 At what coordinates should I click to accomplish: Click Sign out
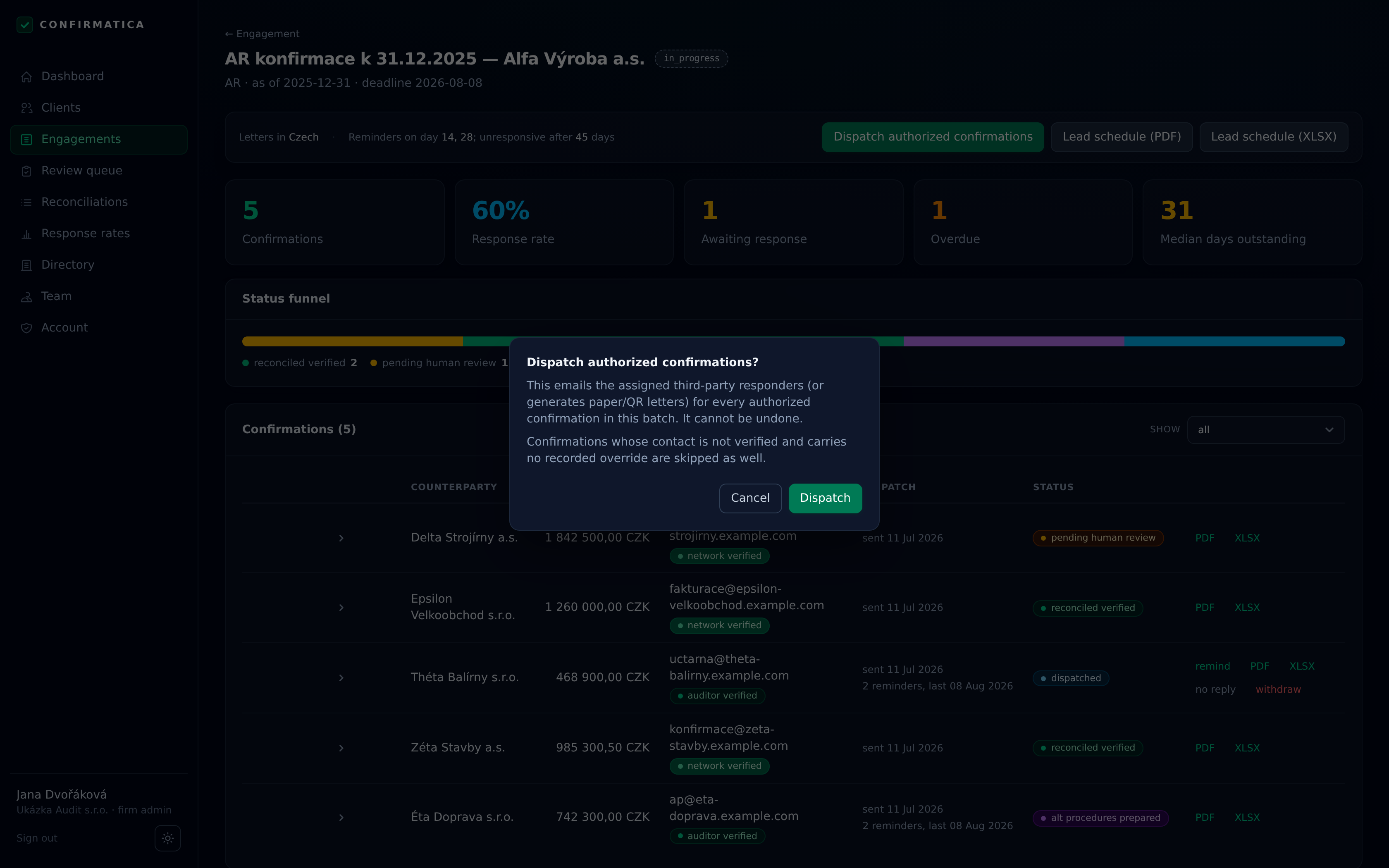pos(37,838)
